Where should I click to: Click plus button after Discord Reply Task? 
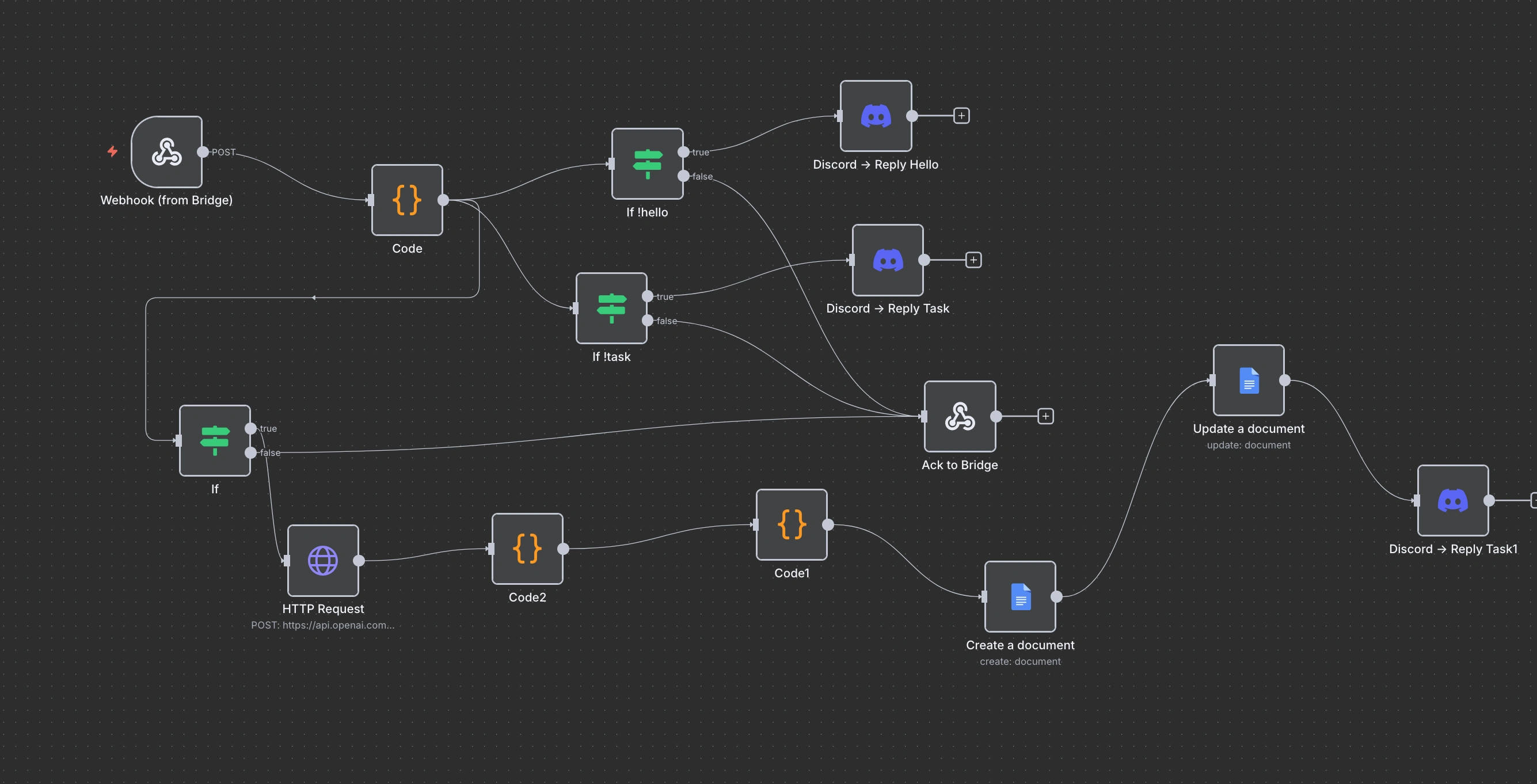click(x=973, y=260)
